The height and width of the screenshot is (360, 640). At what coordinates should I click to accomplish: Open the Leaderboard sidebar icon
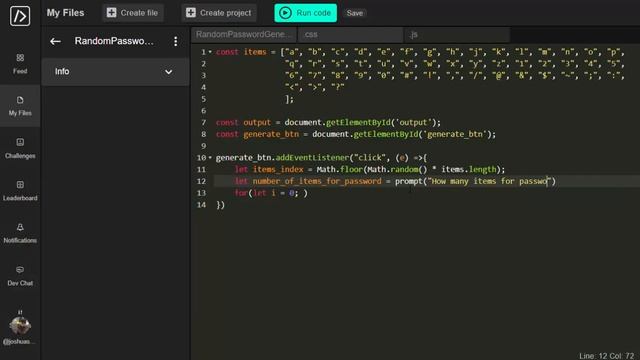coord(20,184)
